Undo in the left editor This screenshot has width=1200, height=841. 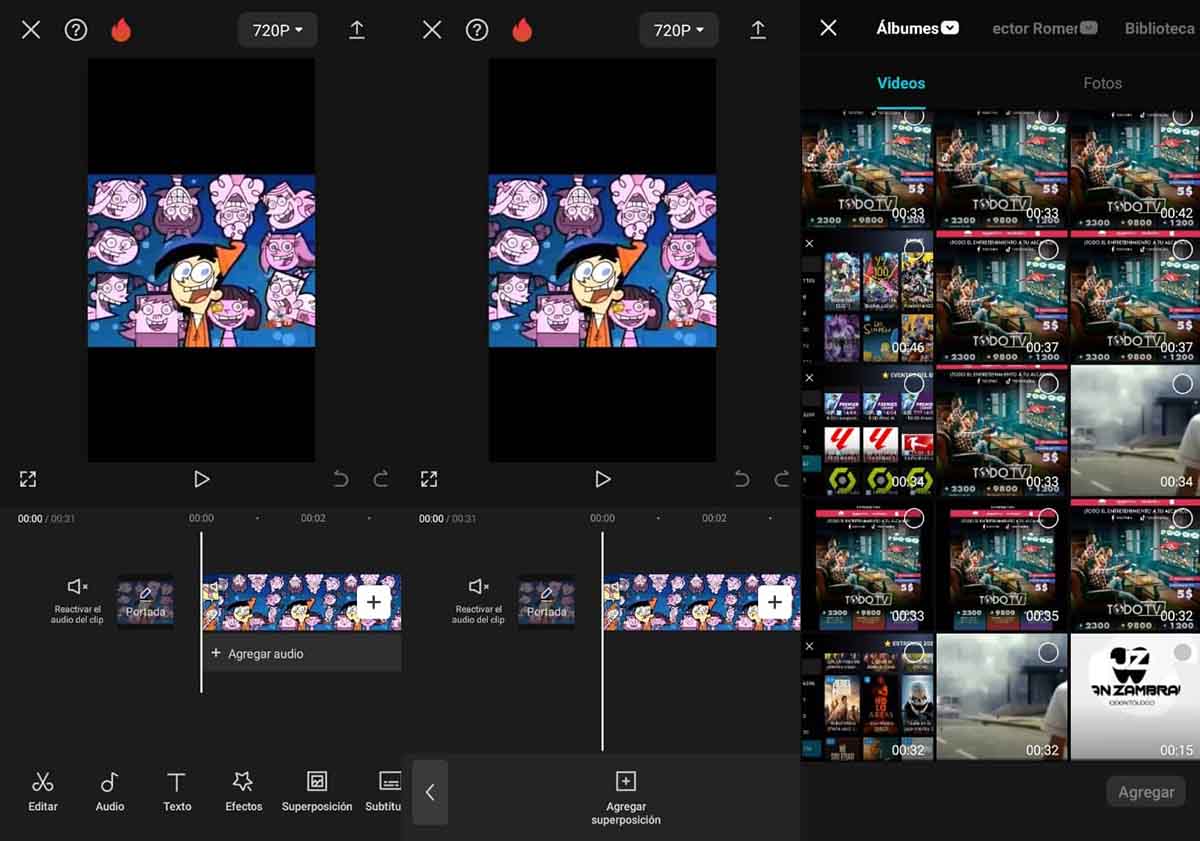click(x=340, y=479)
